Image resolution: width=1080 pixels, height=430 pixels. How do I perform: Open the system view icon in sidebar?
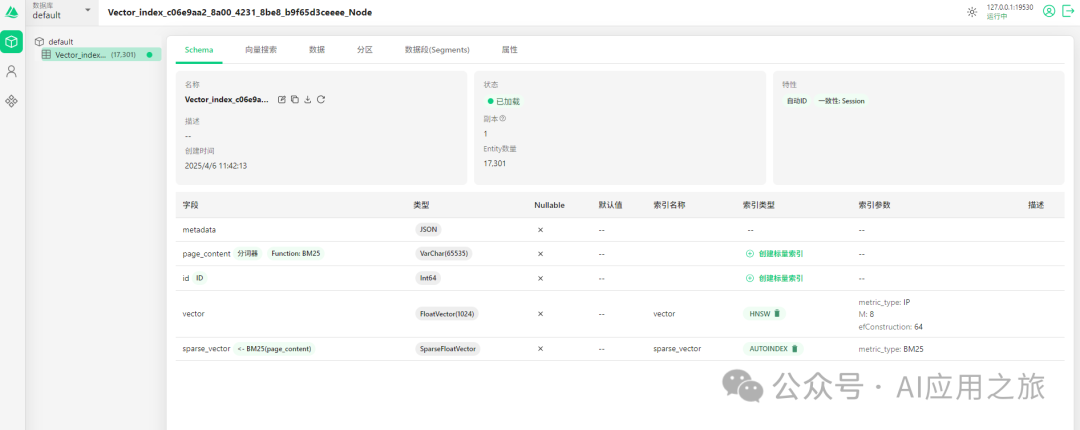[x=12, y=101]
